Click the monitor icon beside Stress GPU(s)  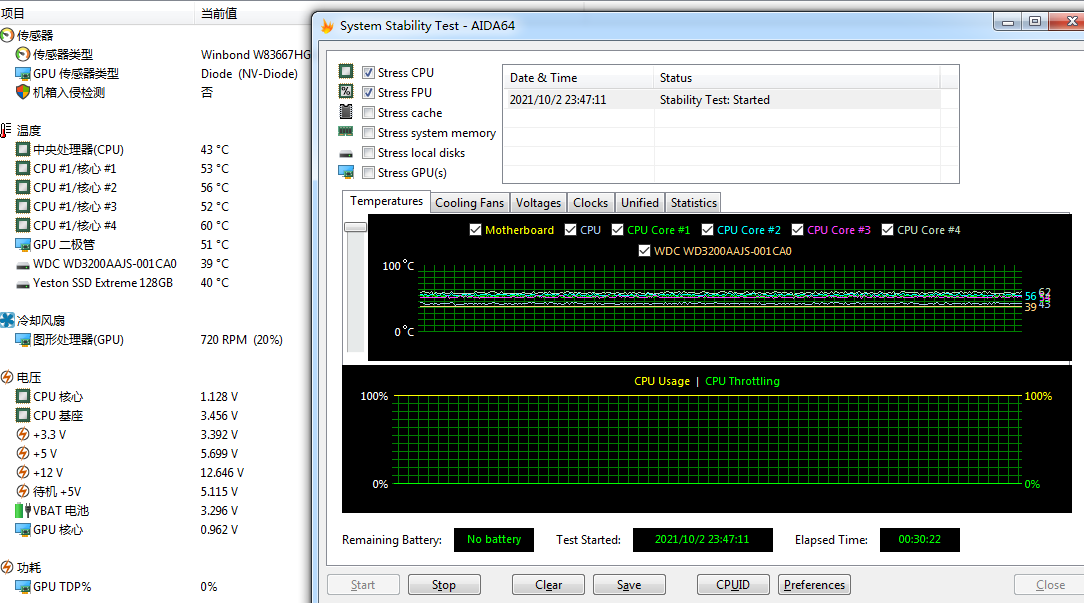point(346,171)
